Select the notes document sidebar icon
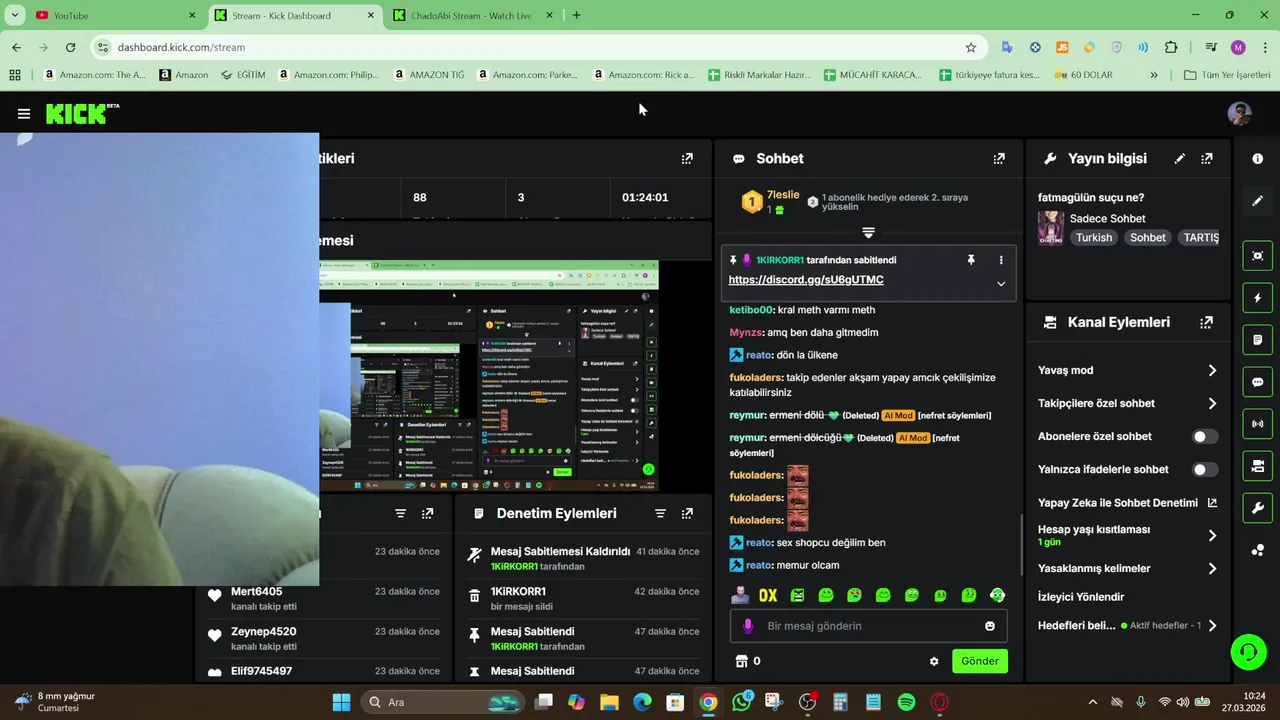 coord(1257,340)
